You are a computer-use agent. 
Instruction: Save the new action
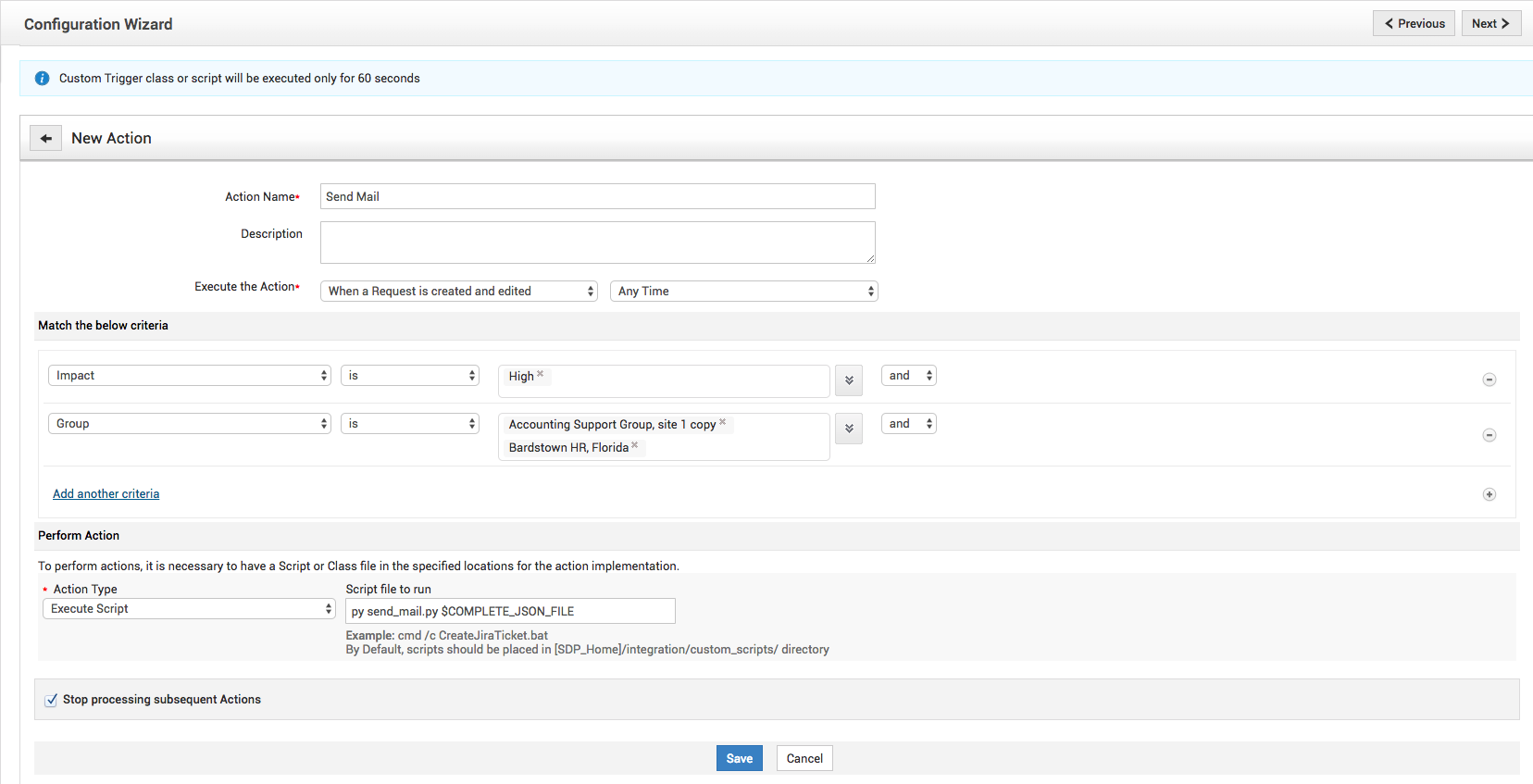pos(739,759)
